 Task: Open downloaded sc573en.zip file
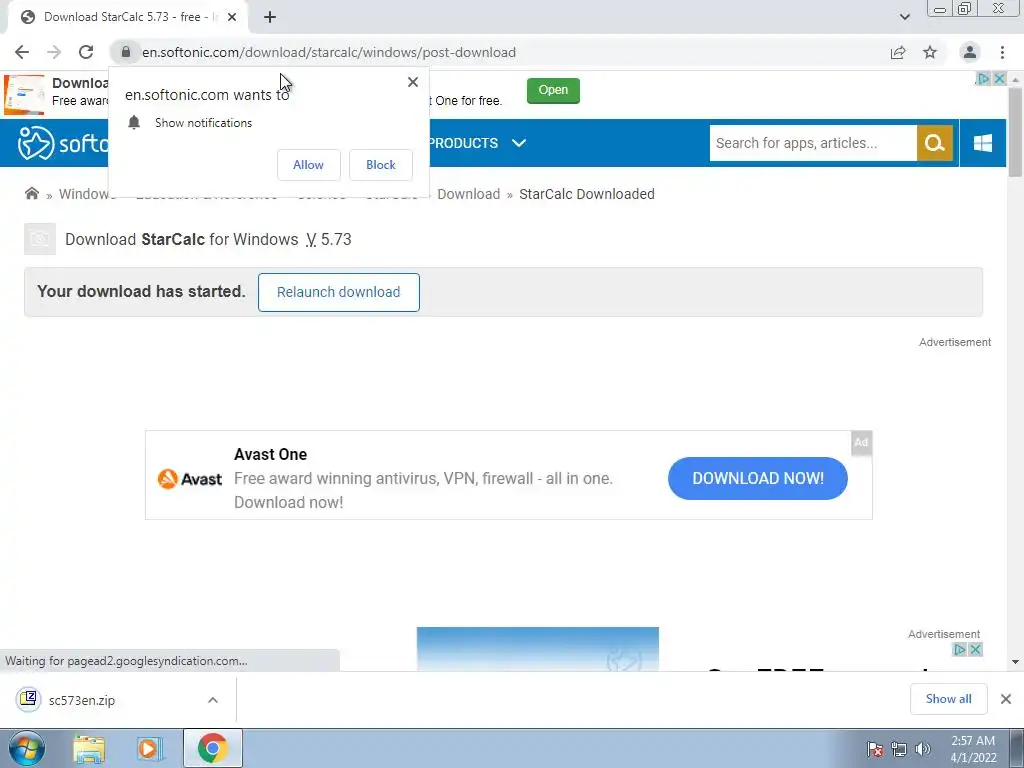click(x=82, y=700)
